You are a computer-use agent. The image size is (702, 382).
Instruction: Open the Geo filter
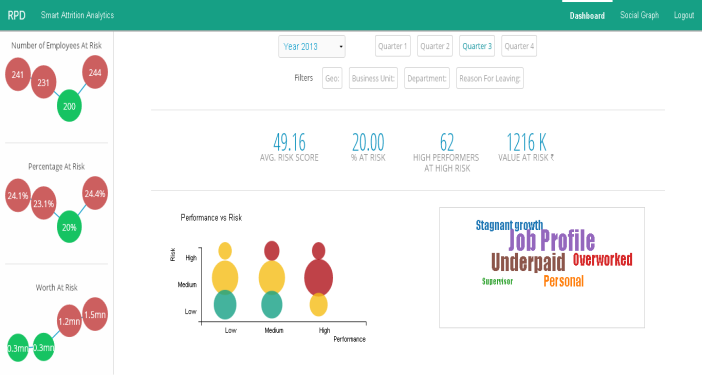click(x=332, y=78)
